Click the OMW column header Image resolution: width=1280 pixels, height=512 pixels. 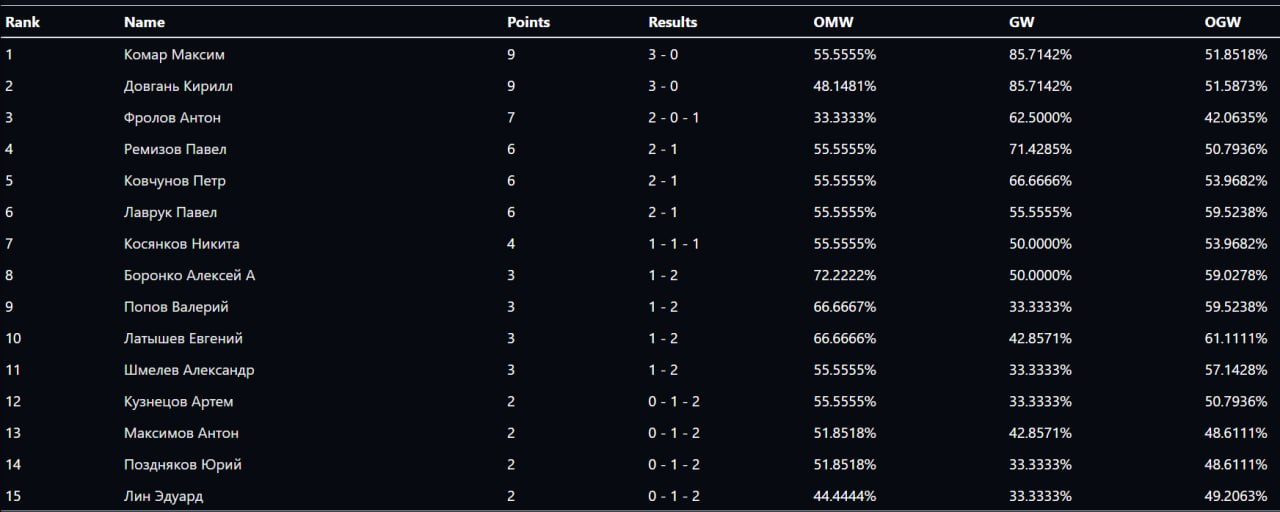point(833,22)
